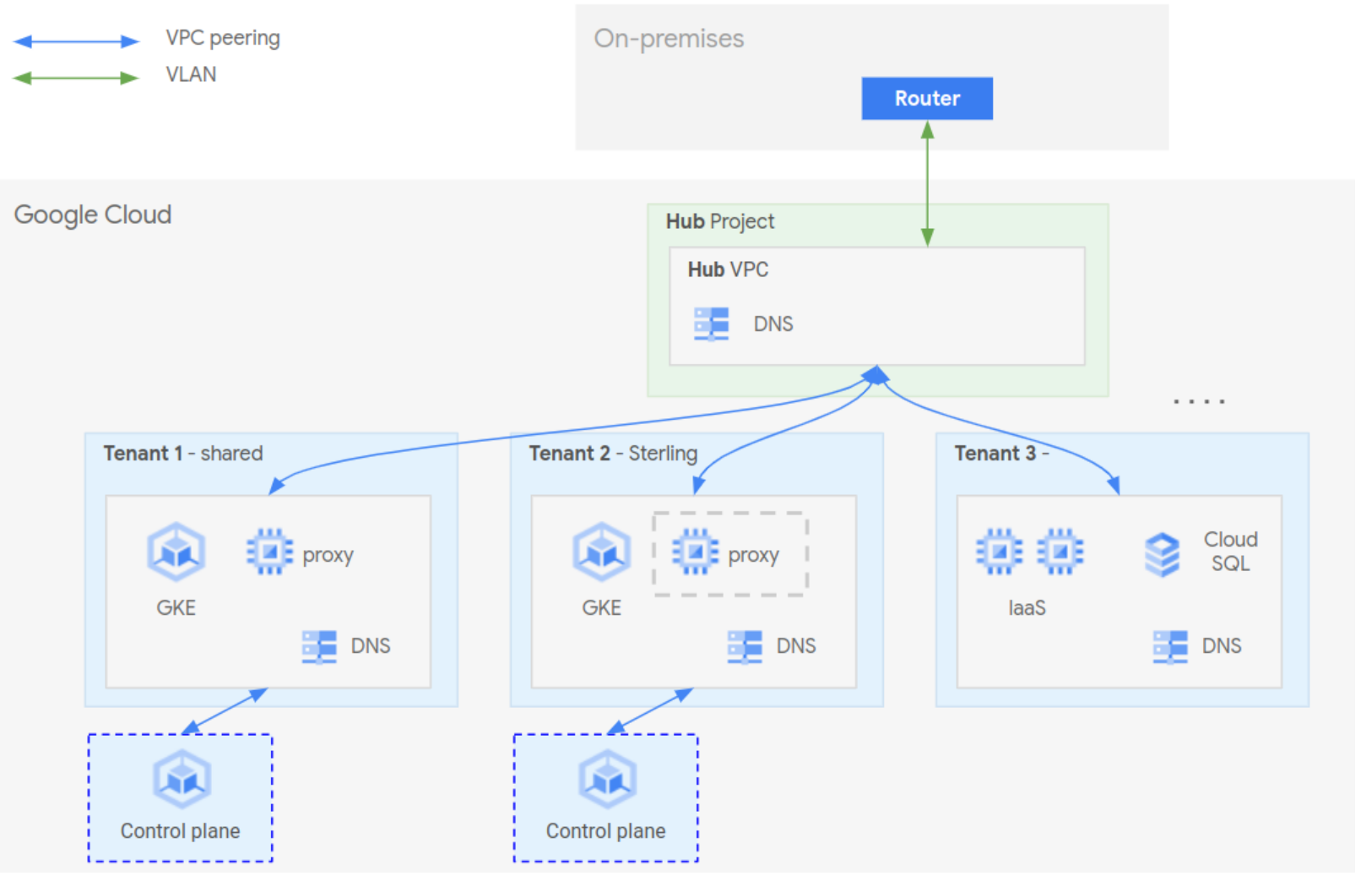The height and width of the screenshot is (876, 1372).
Task: Click the 'Tenant 2 - Sterling' title
Action: pos(613,454)
